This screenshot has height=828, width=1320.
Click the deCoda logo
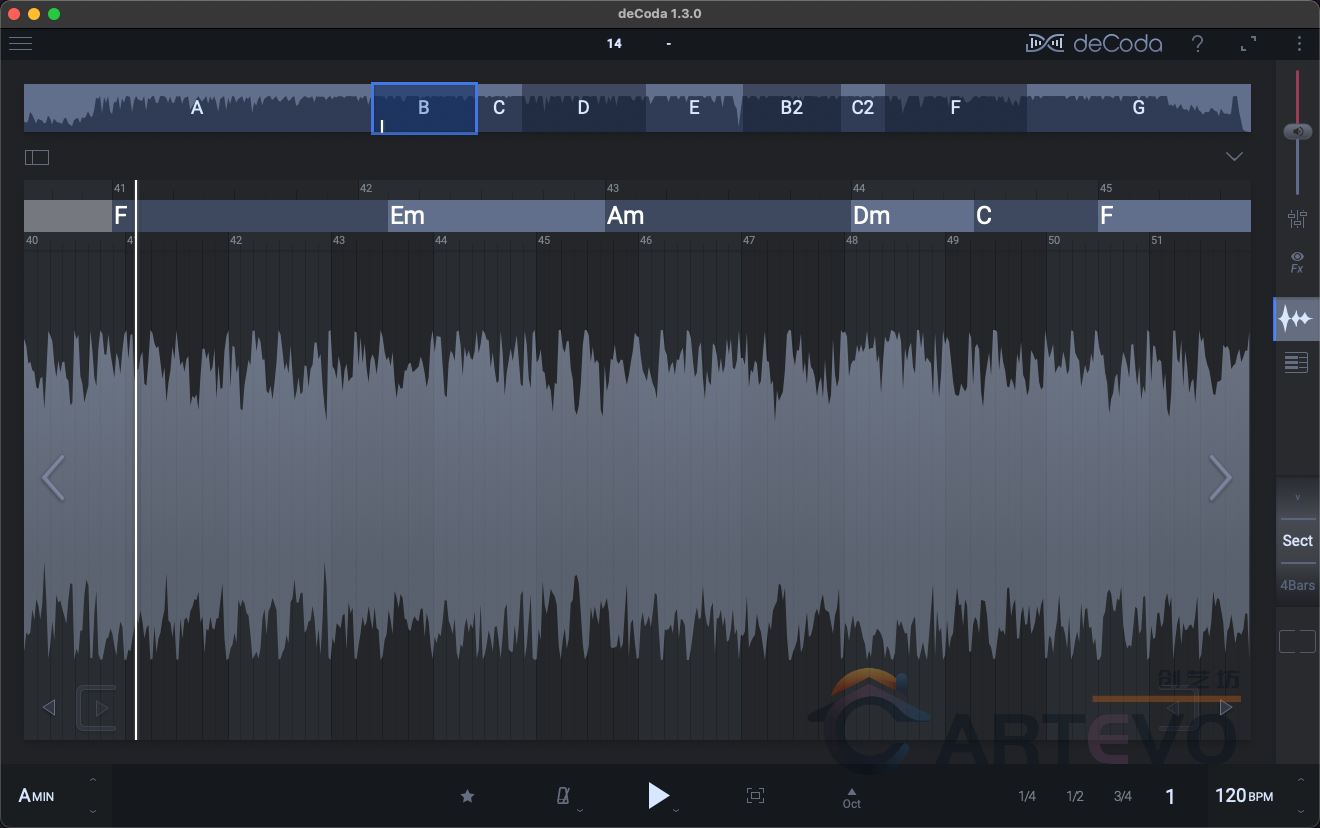click(x=1094, y=43)
